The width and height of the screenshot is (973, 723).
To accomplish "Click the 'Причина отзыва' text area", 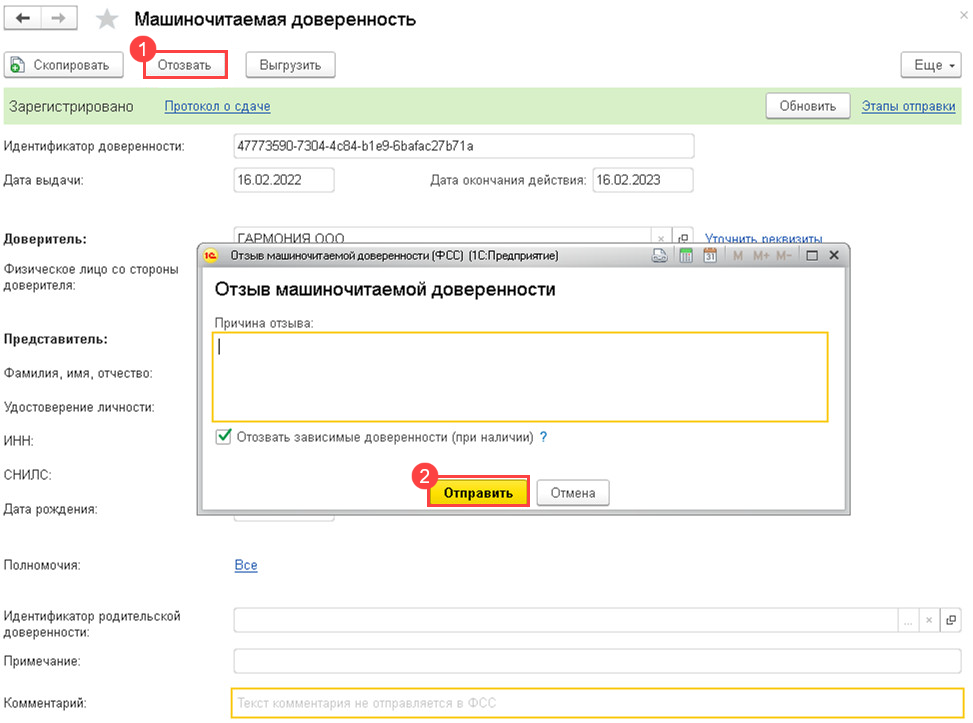I will coord(520,377).
